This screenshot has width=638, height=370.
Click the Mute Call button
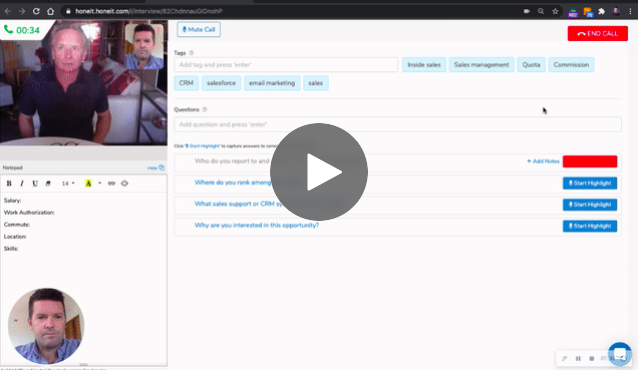(199, 29)
